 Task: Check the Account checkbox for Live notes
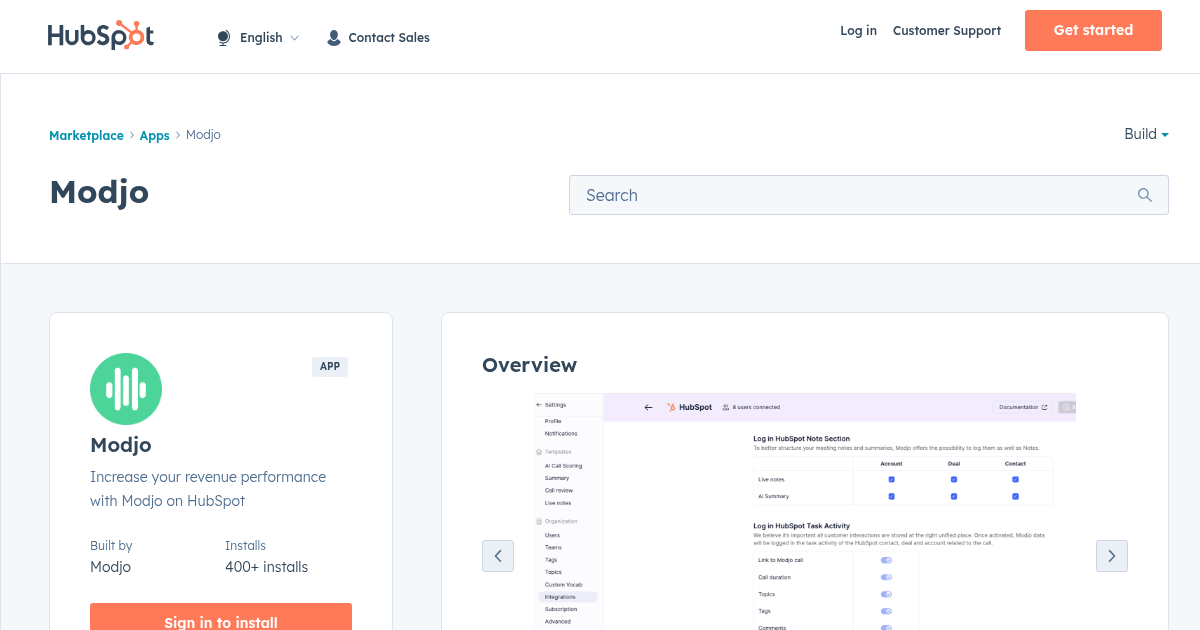coord(891,480)
